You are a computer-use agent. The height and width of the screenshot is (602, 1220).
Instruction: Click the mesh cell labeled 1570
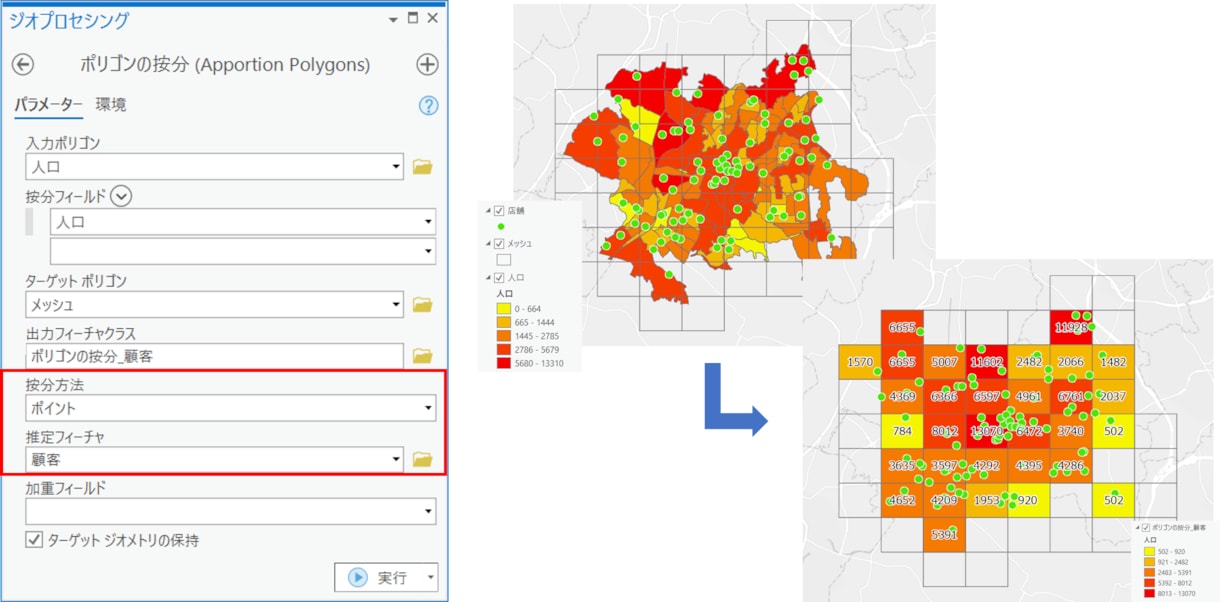(860, 362)
